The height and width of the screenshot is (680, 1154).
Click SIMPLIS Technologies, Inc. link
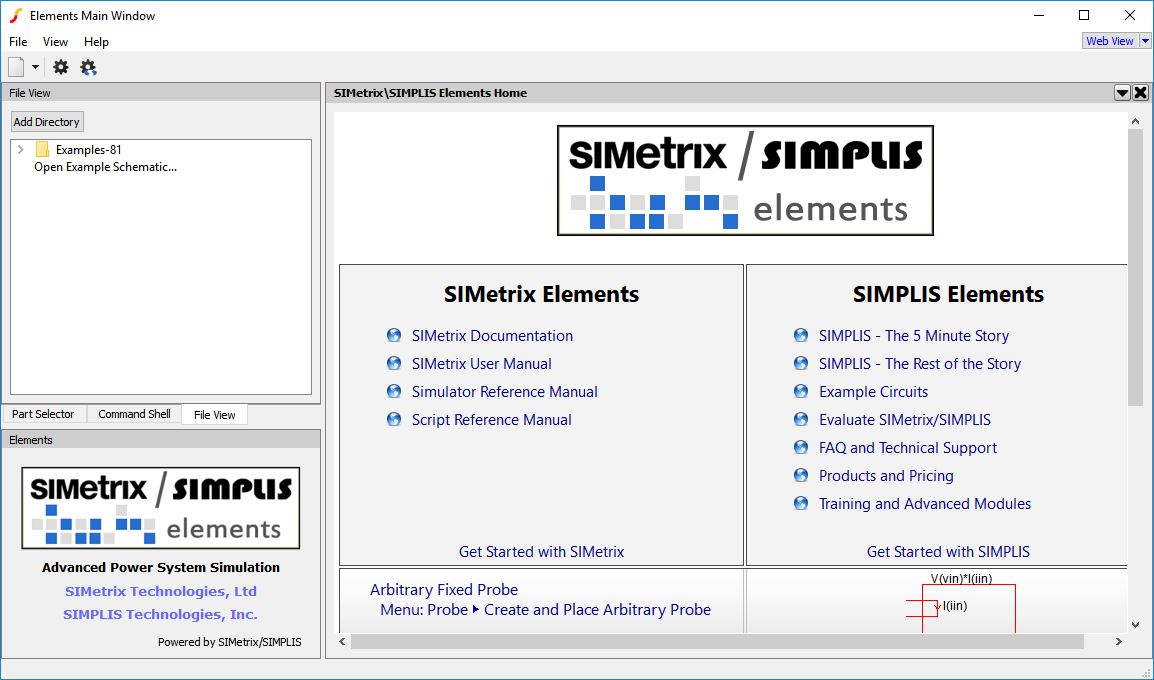[160, 615]
